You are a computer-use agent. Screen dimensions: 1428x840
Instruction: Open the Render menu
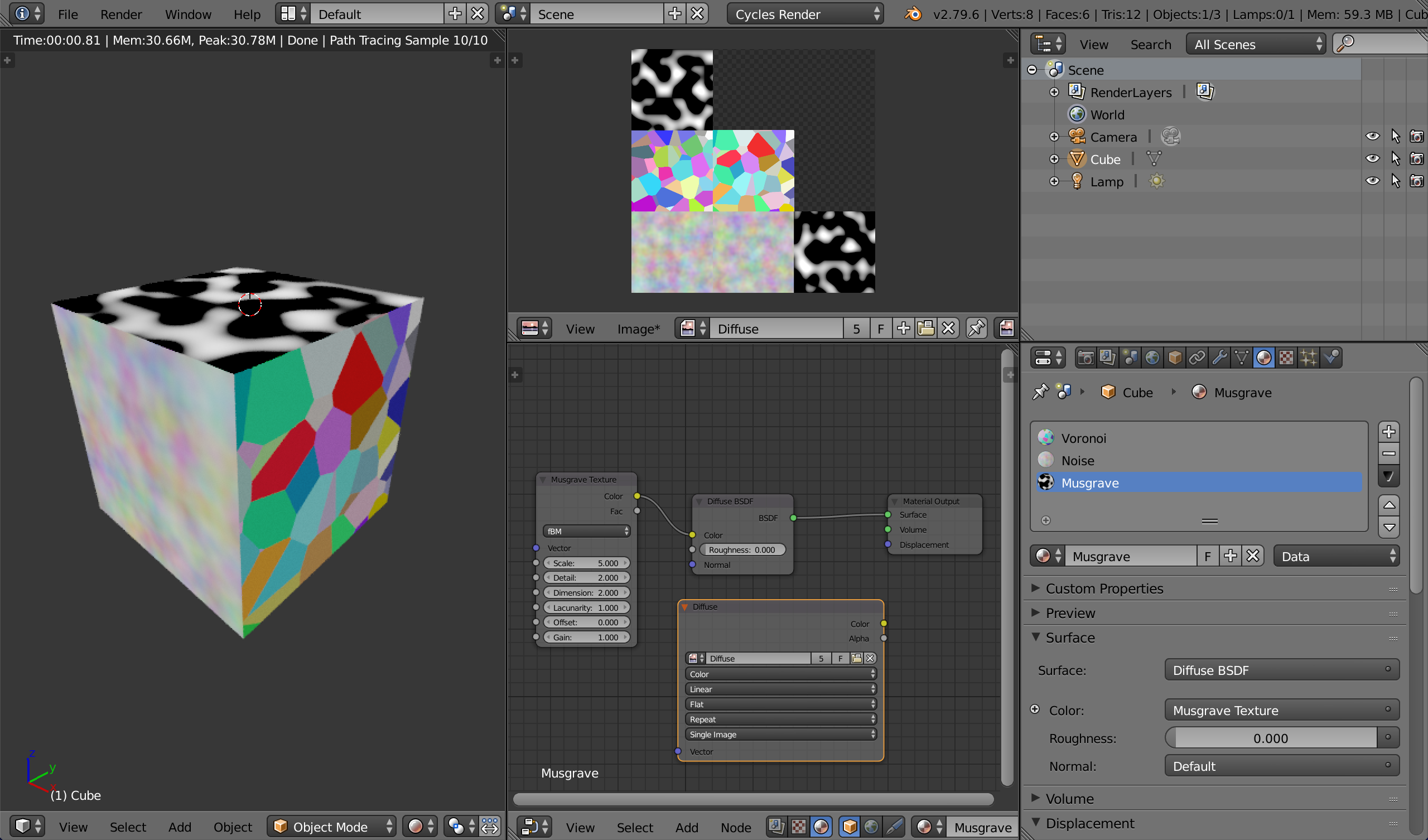120,14
